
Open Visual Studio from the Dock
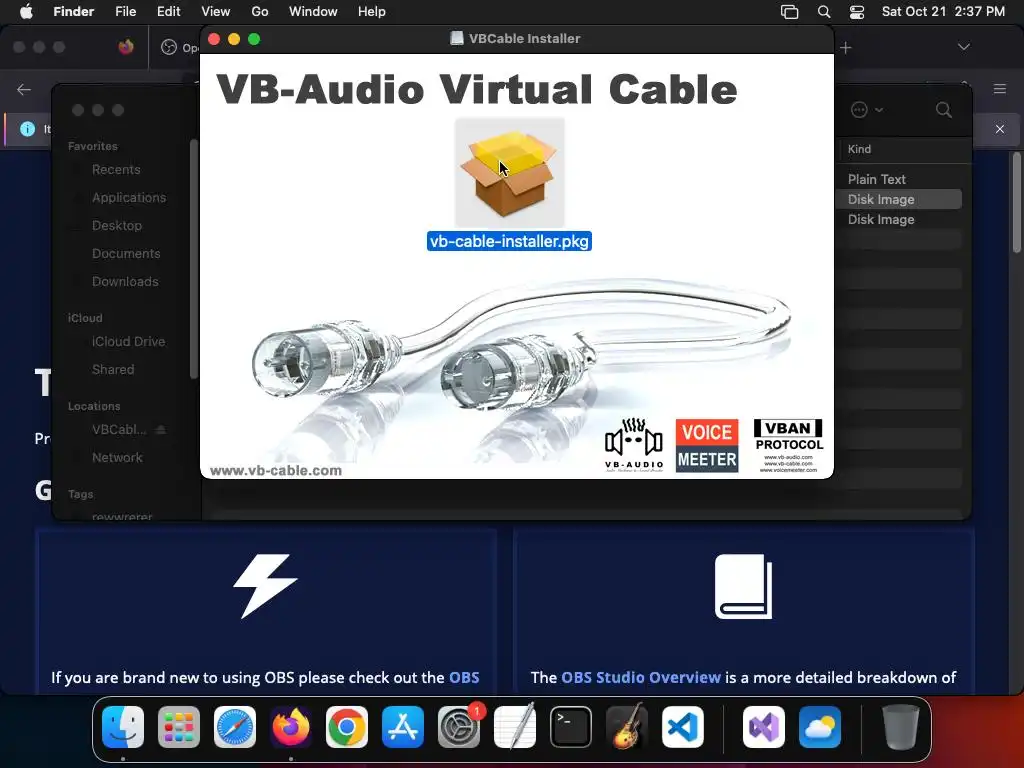[763, 727]
